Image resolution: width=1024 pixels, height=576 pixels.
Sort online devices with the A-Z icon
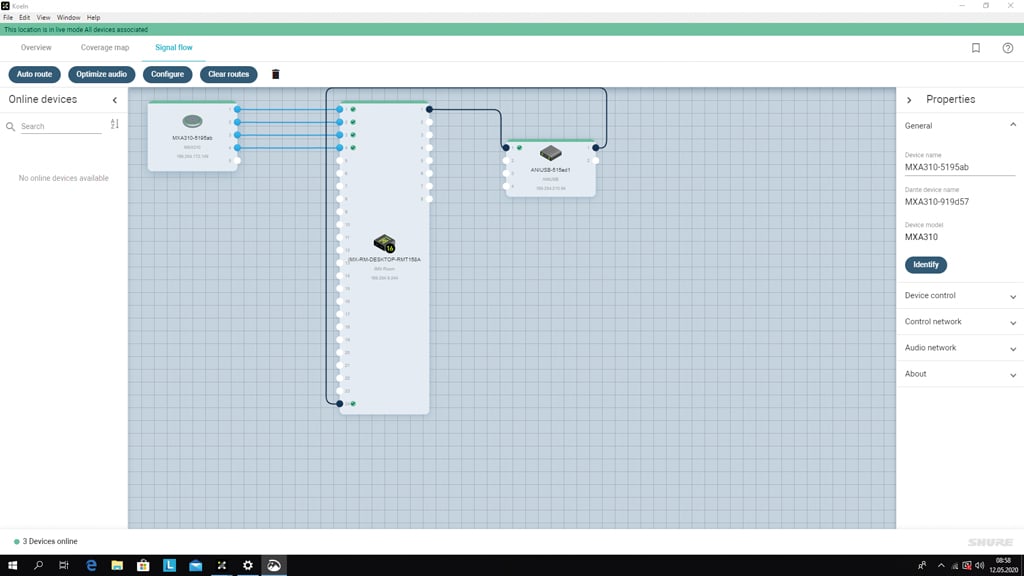[x=114, y=124]
